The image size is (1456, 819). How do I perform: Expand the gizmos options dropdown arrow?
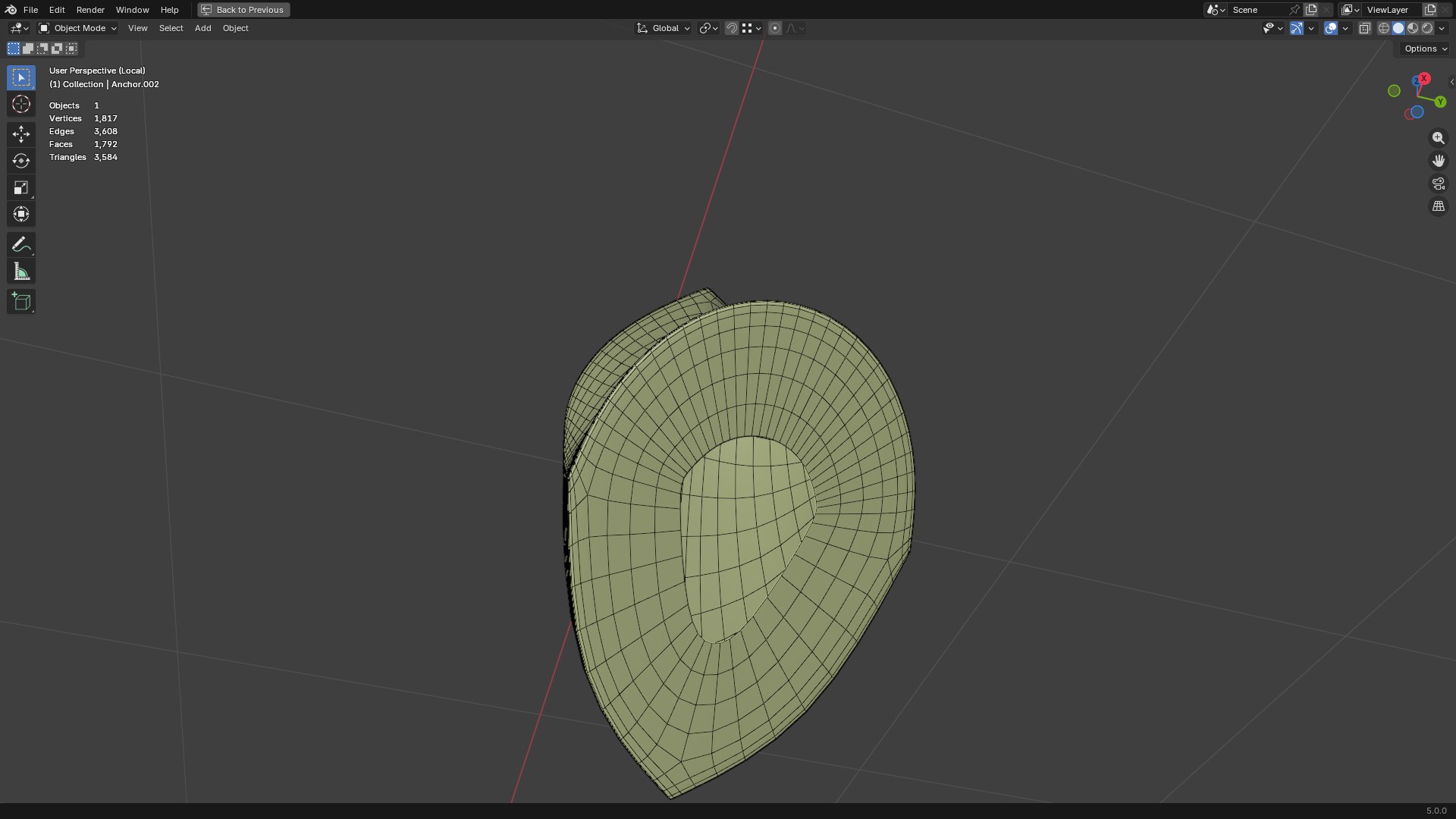pyautogui.click(x=1311, y=28)
